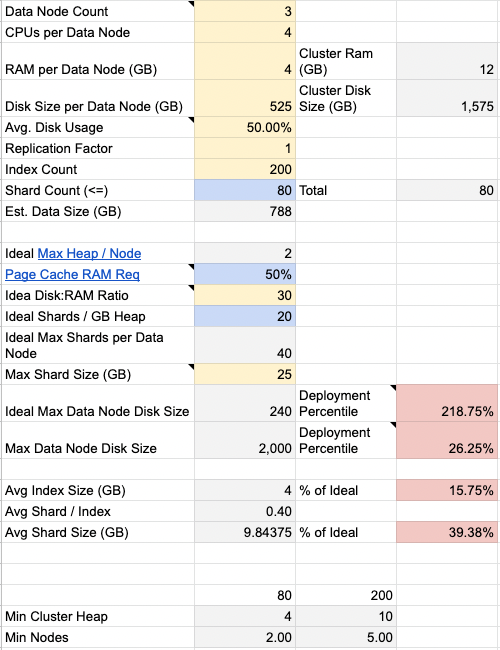Select the CPUs per Data Node value
Viewport: 500px width, 650px height.
click(245, 32)
